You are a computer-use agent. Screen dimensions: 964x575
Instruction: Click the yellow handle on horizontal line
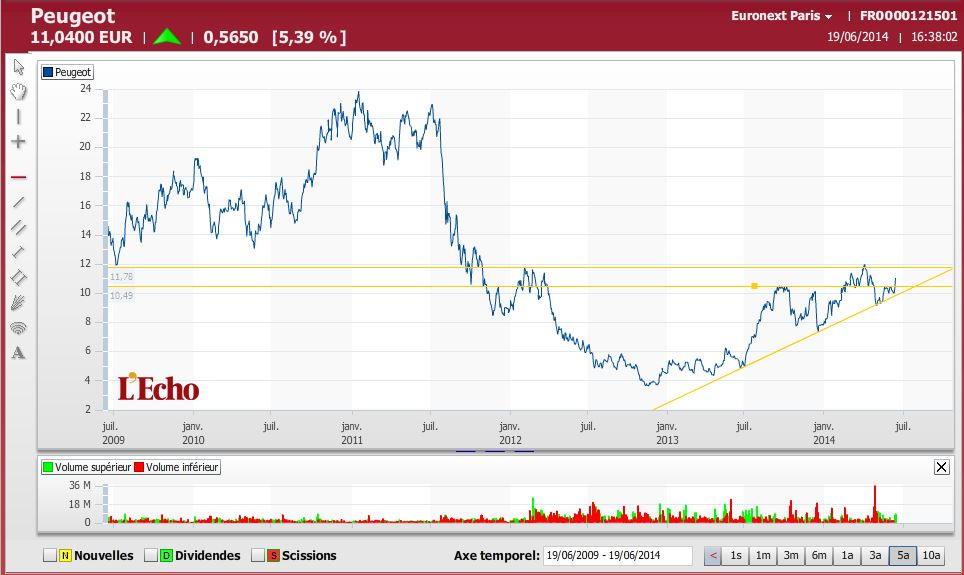[754, 286]
